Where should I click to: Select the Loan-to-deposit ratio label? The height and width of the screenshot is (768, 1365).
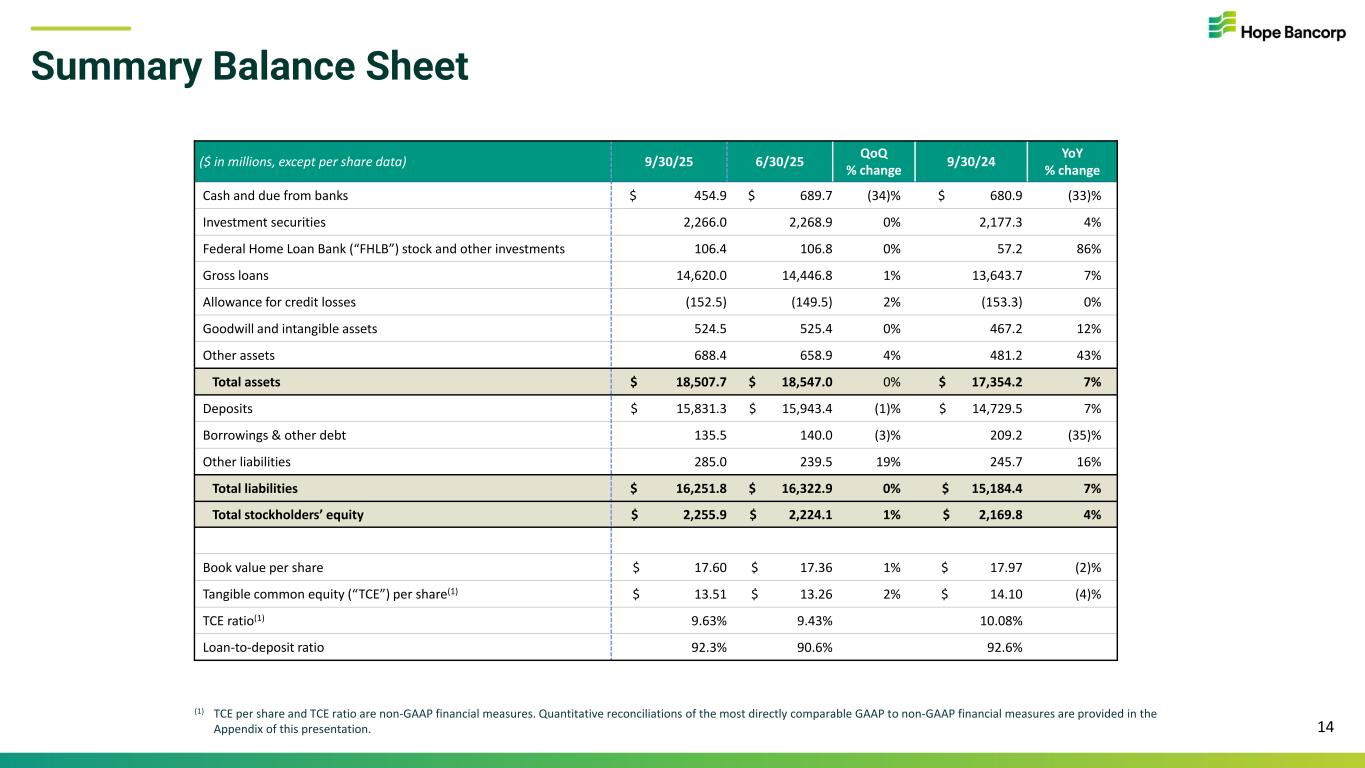coord(263,647)
